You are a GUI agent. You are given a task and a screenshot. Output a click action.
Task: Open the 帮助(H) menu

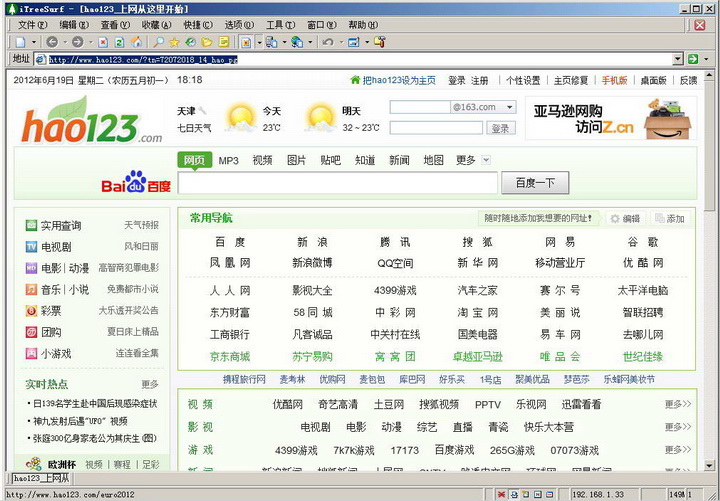pos(363,25)
